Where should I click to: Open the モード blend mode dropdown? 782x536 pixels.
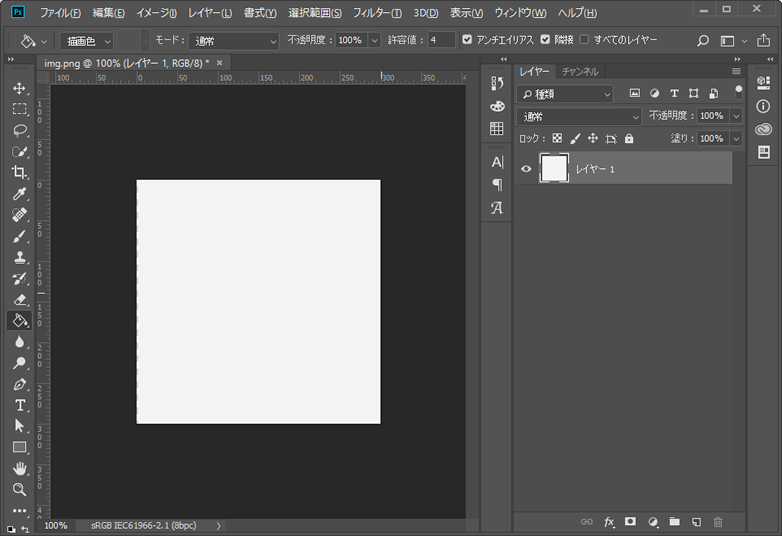point(233,41)
